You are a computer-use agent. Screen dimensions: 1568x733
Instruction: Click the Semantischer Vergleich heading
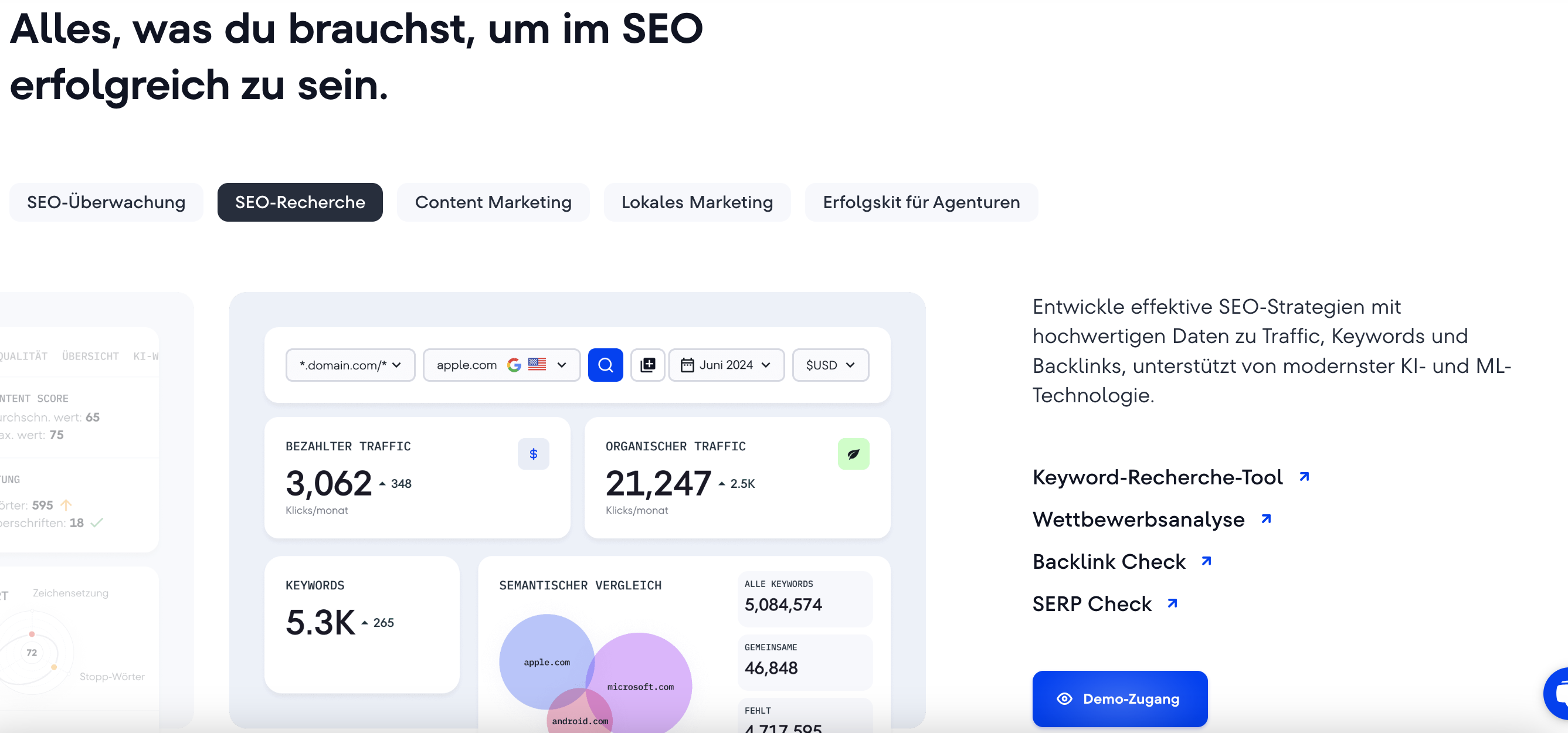coord(580,585)
